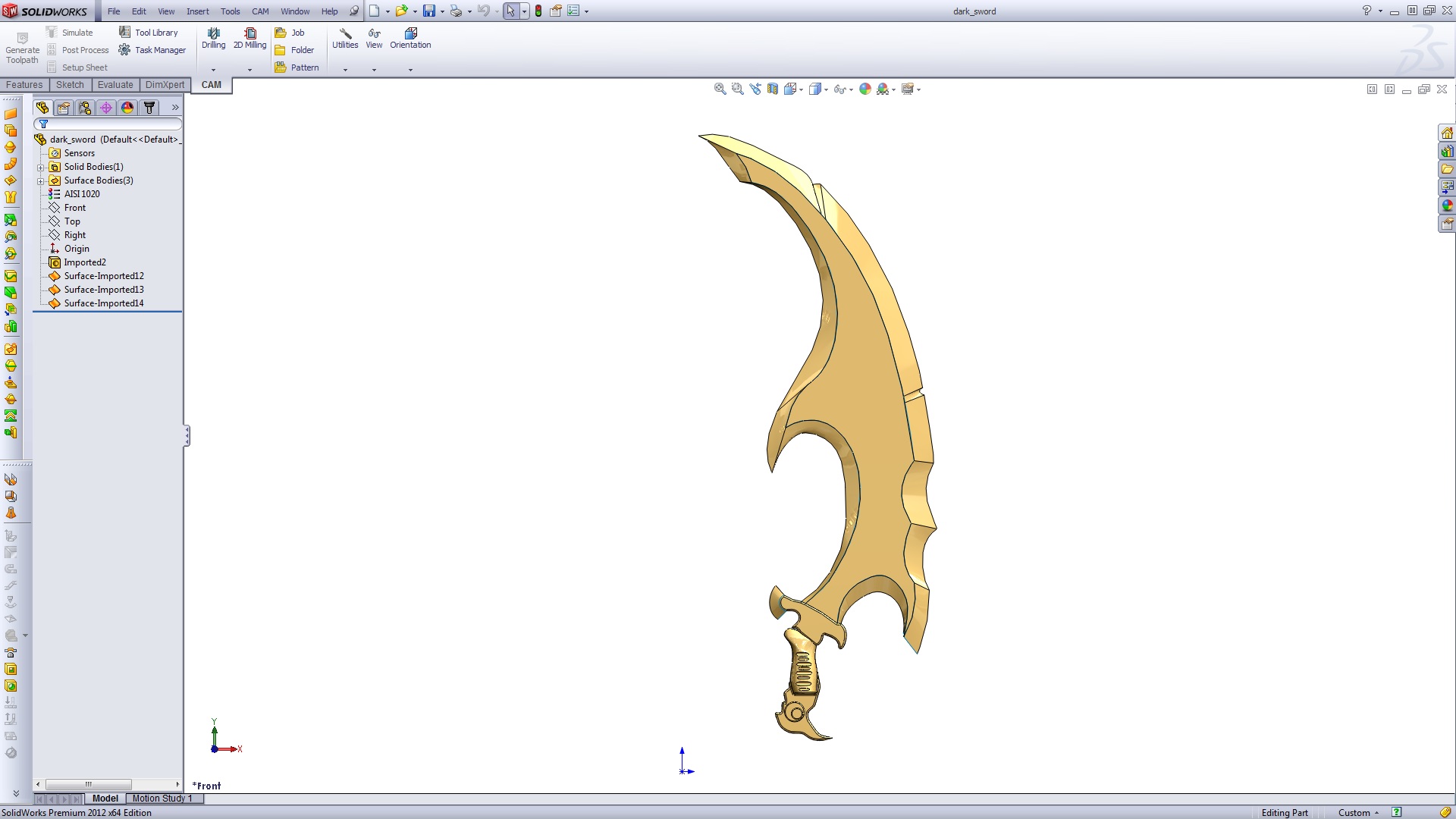Screen dimensions: 1456x819
Task: Expand the Solid Bodies(1) folder
Action: coord(41,168)
